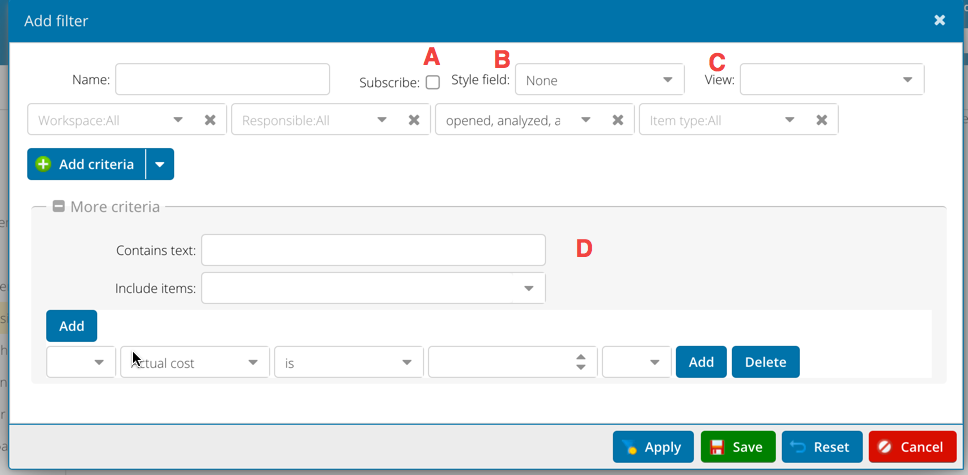
Task: Save the filter
Action: [x=737, y=447]
